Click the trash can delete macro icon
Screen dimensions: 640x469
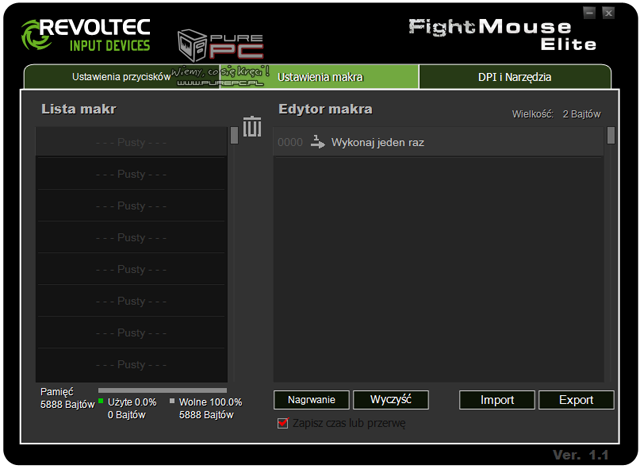pos(252,127)
